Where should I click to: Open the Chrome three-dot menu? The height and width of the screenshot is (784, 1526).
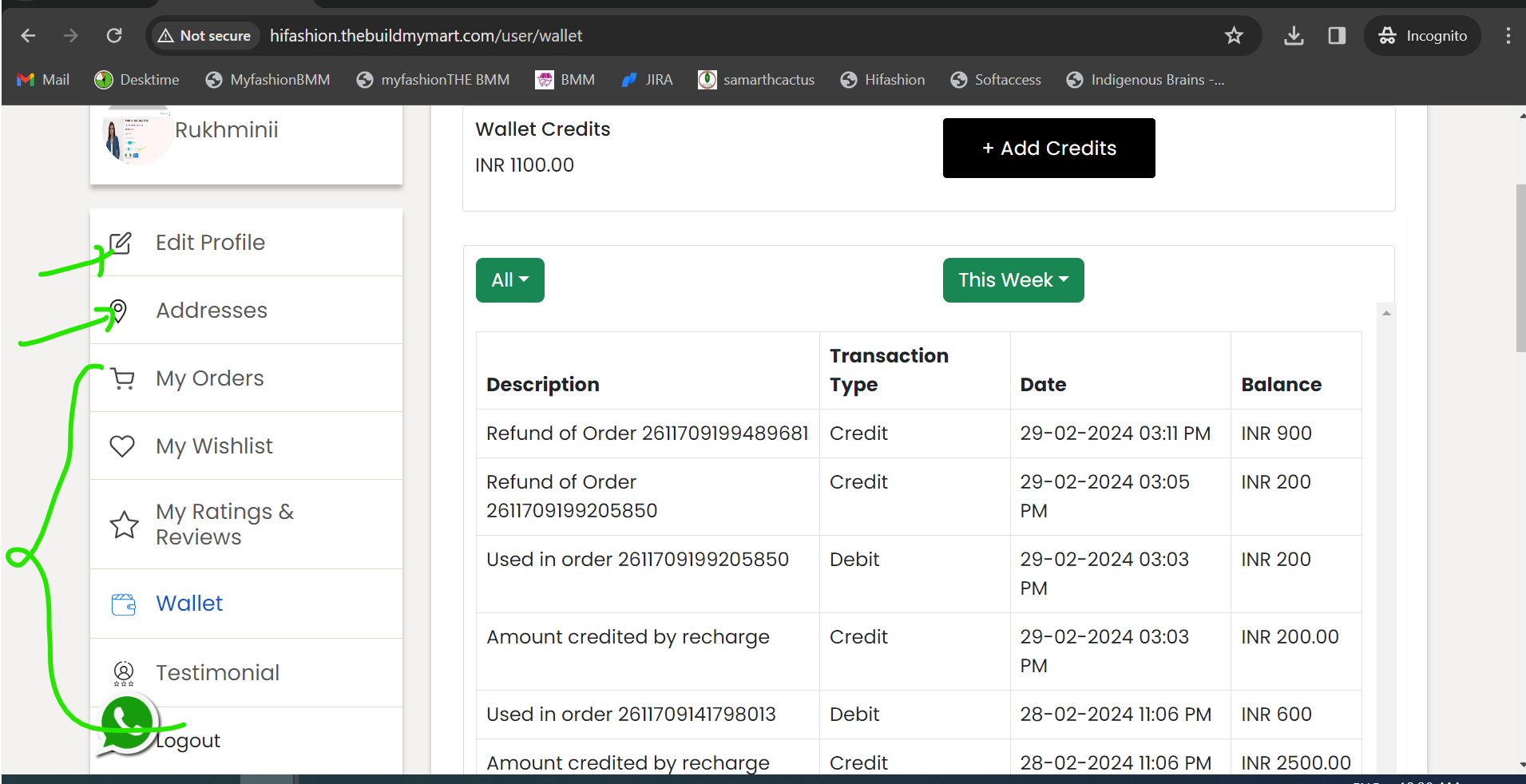coord(1508,36)
